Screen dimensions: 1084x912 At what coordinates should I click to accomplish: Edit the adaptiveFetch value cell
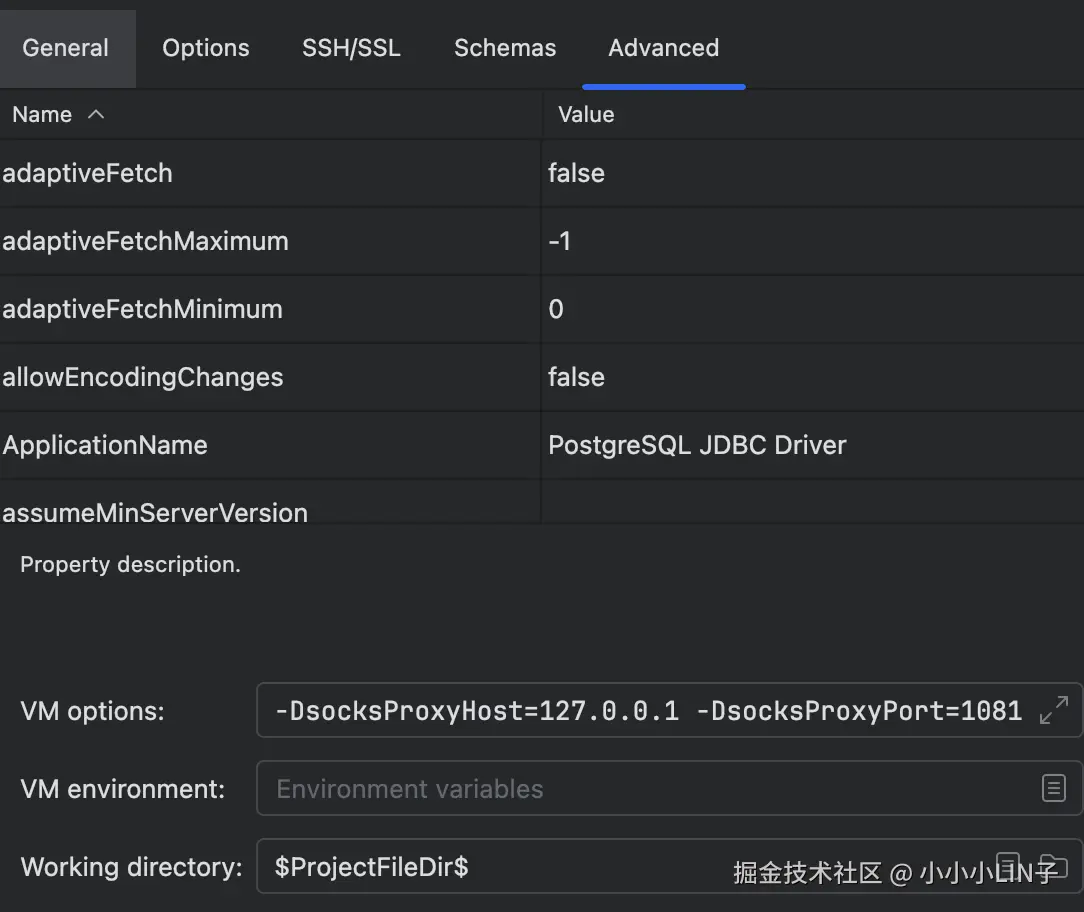(576, 174)
